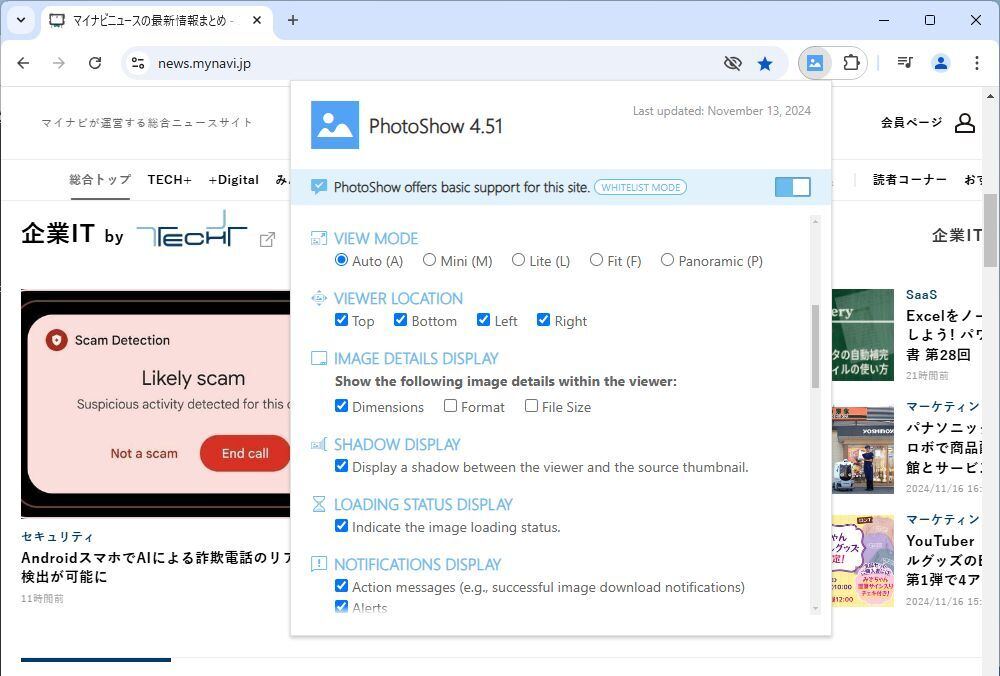
Task: Click the crossed-out eye icon in address bar
Action: 733,63
